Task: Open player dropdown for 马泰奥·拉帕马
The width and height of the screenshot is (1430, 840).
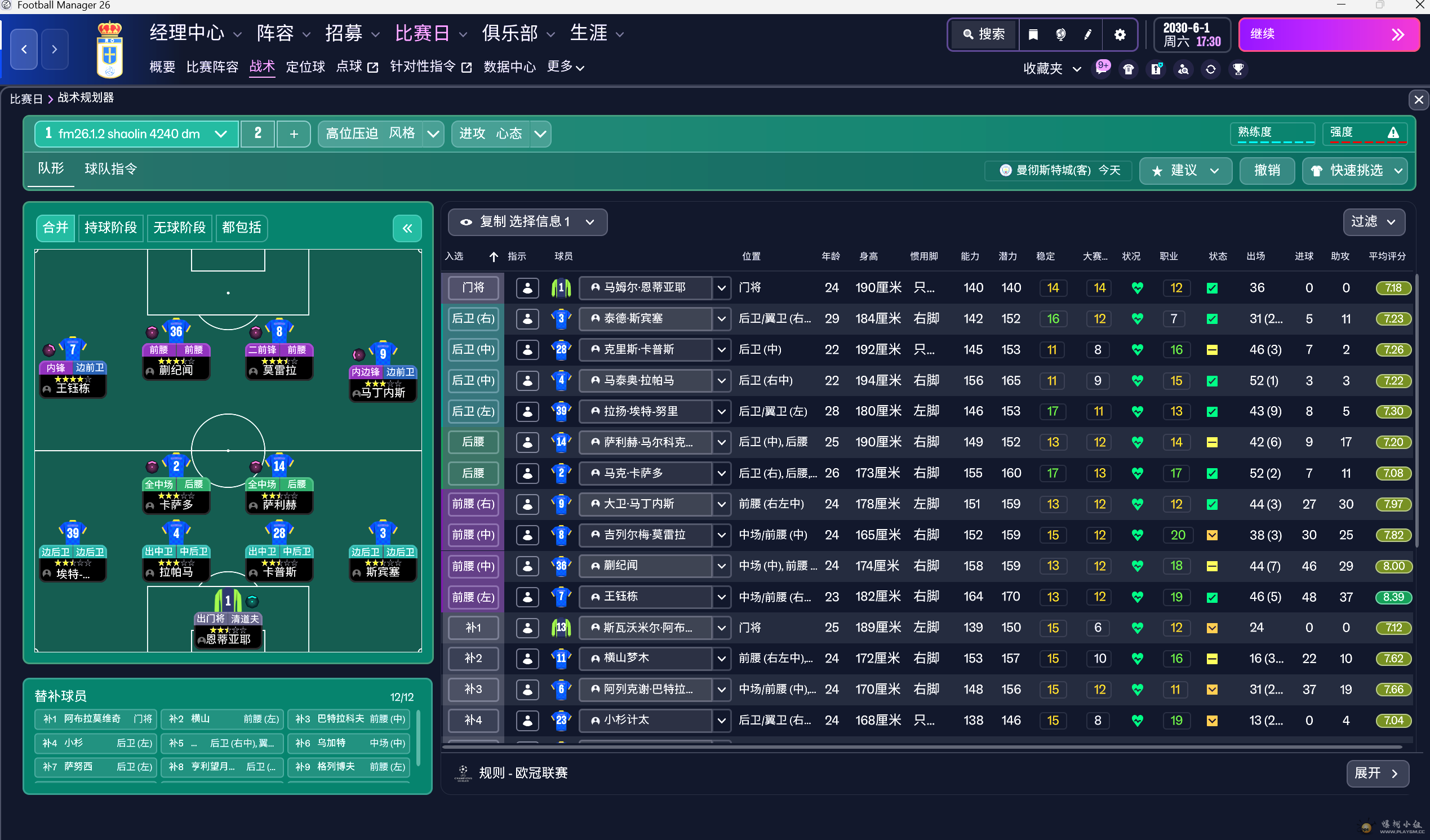Action: click(x=721, y=380)
